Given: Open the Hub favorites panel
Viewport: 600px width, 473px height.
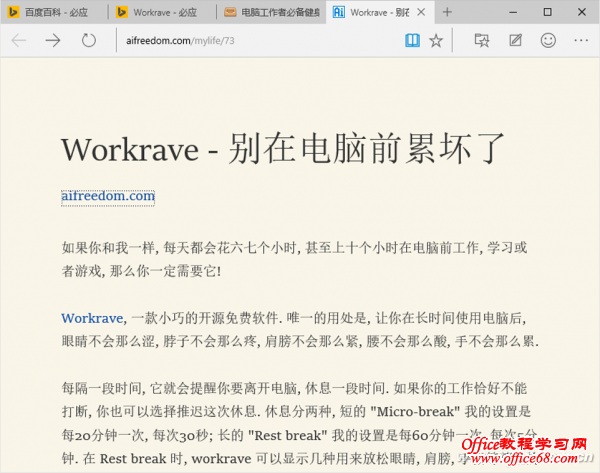Looking at the screenshot, I should pyautogui.click(x=482, y=41).
